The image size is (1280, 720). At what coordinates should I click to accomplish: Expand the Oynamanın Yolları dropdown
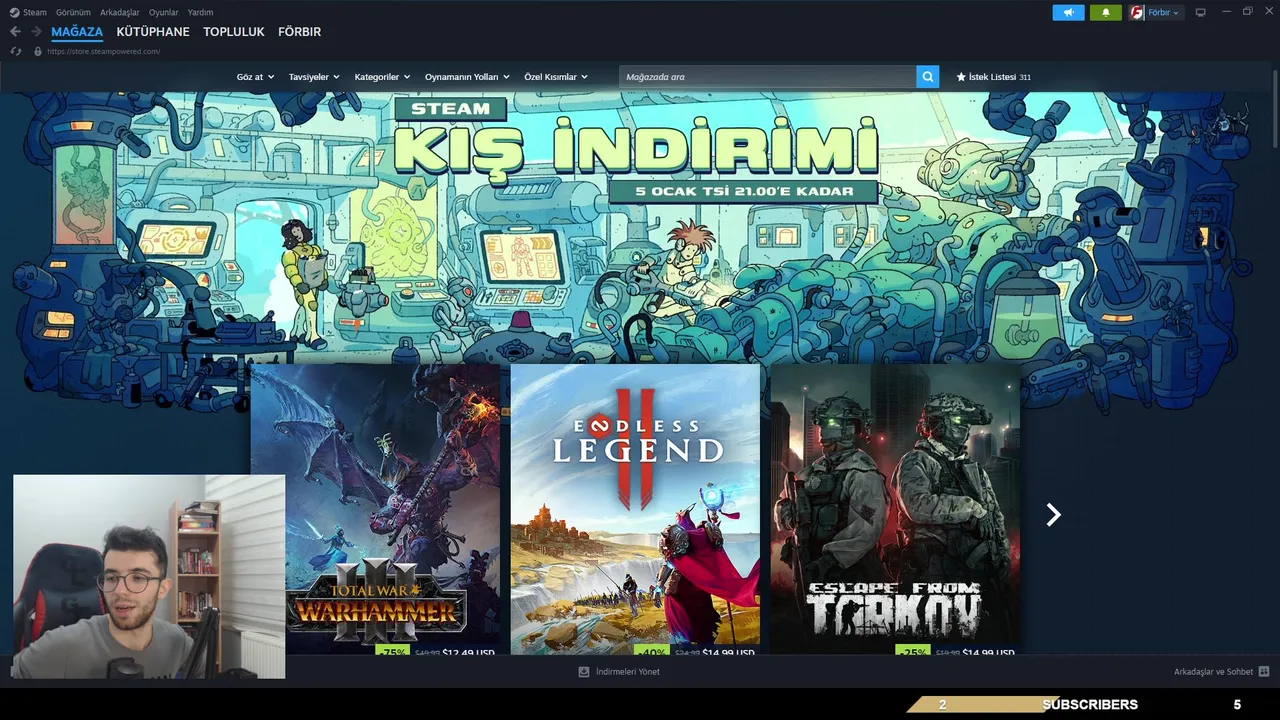(467, 77)
